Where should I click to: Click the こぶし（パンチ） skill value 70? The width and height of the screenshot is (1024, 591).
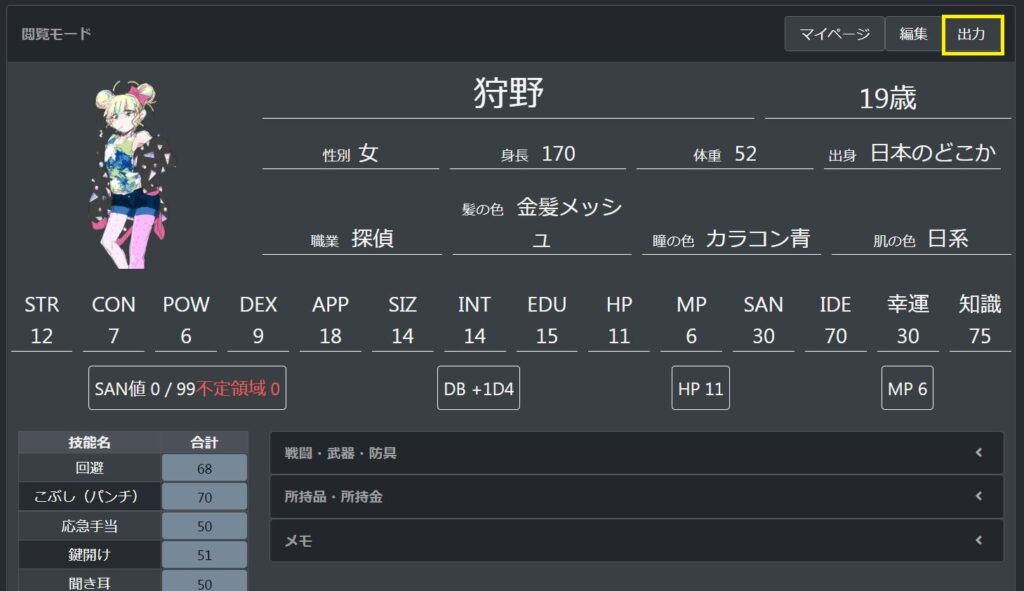click(204, 497)
